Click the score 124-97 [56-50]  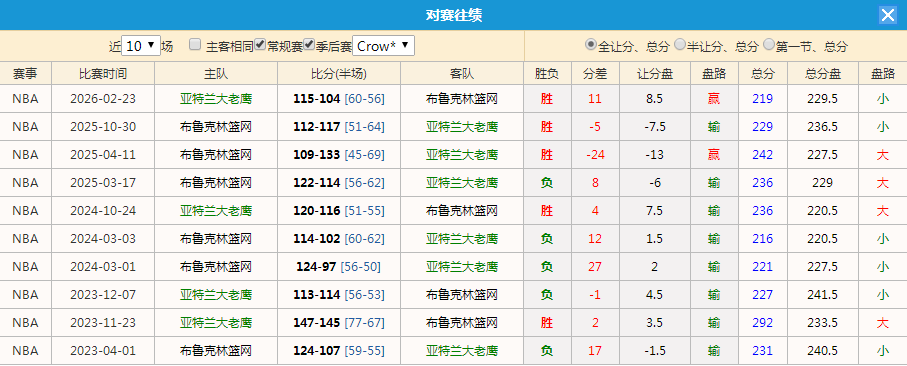[x=339, y=267]
